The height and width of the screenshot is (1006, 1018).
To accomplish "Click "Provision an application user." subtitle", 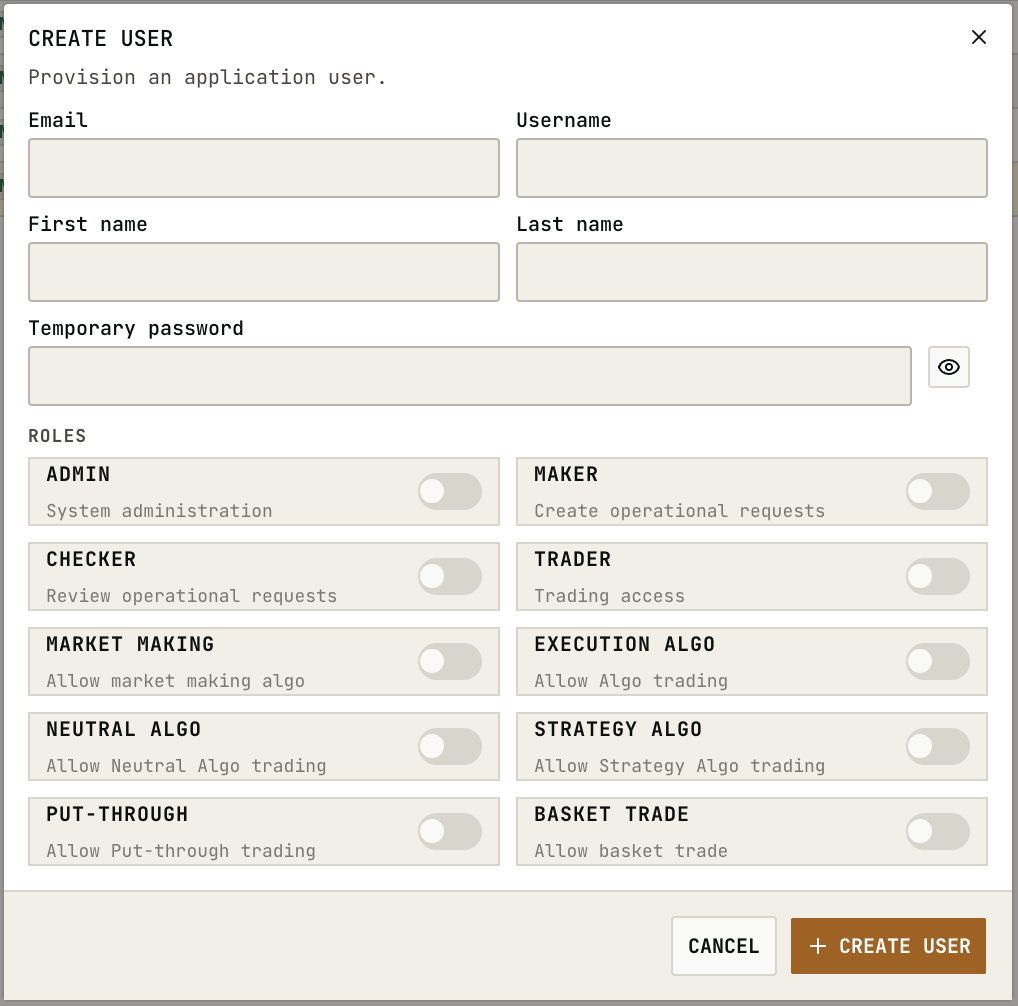I will coord(207,77).
